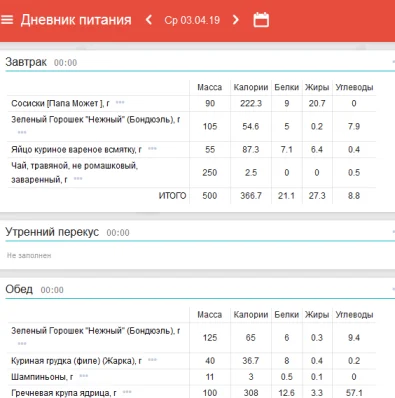Open options dots for Сосиски [Папа Может]

tap(120, 102)
